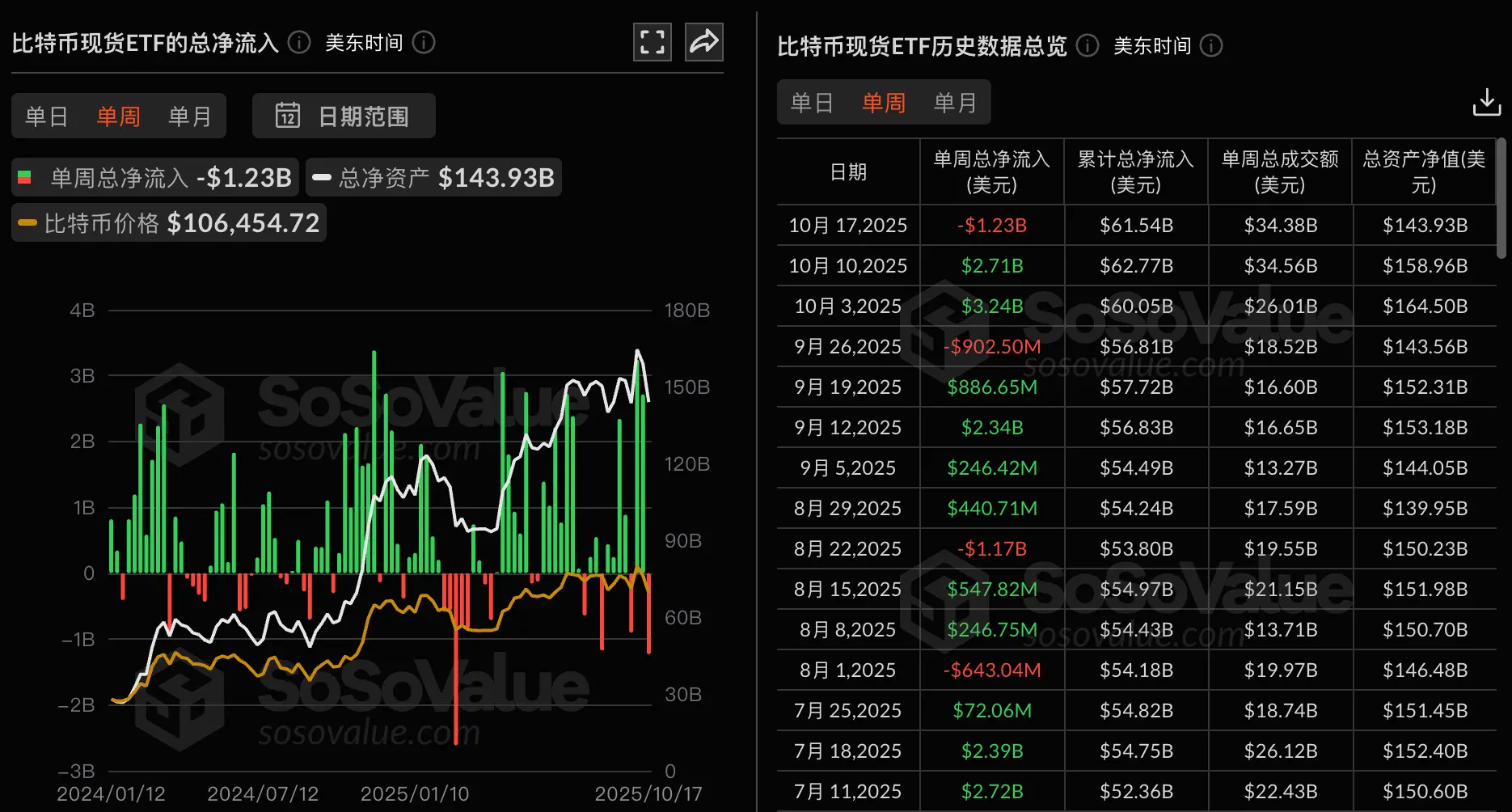Screen dimensions: 1512x812
Task: Open info tooltip for 比特币现货ETF历史数据总览
Action: tap(1087, 47)
